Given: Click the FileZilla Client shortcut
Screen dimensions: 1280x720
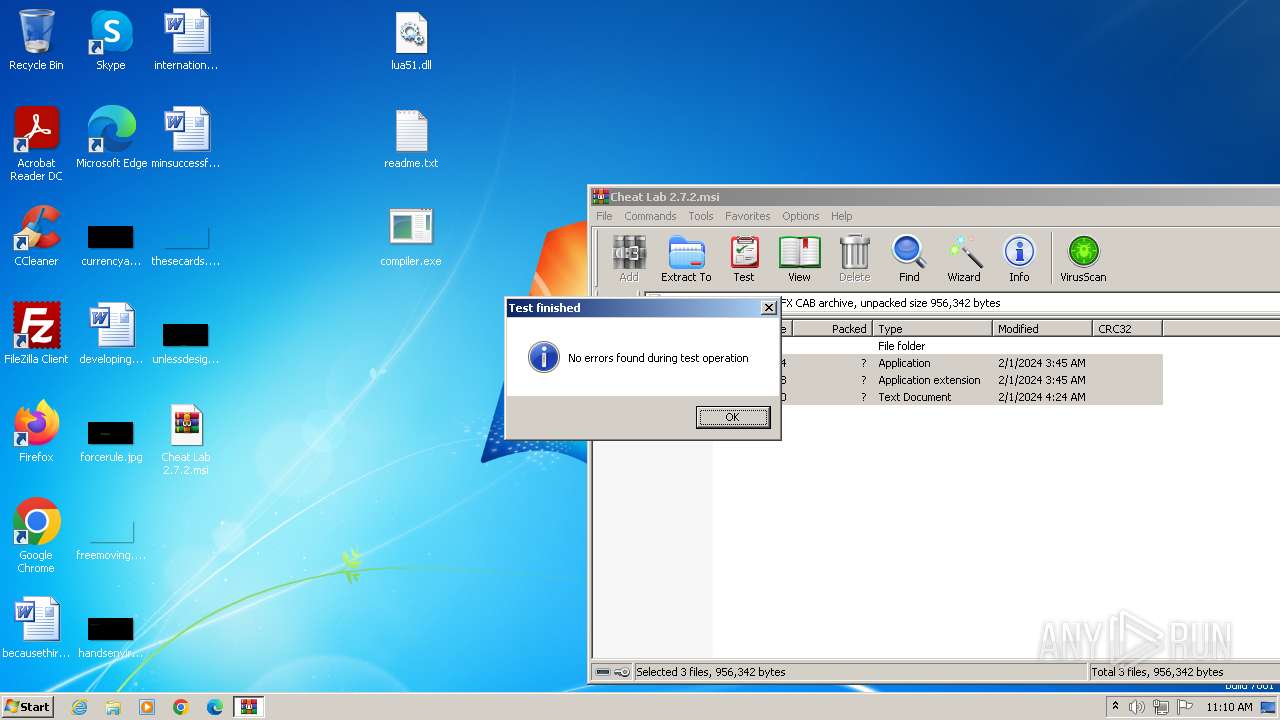Looking at the screenshot, I should (x=36, y=334).
